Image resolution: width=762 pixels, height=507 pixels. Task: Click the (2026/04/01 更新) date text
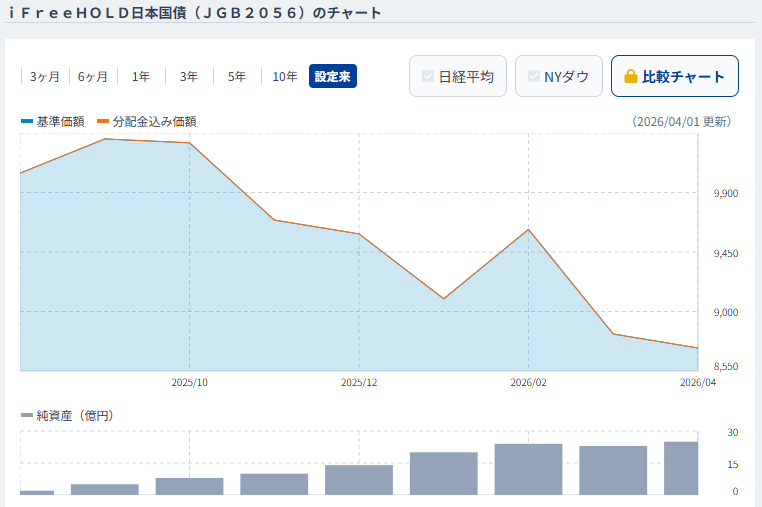click(681, 122)
